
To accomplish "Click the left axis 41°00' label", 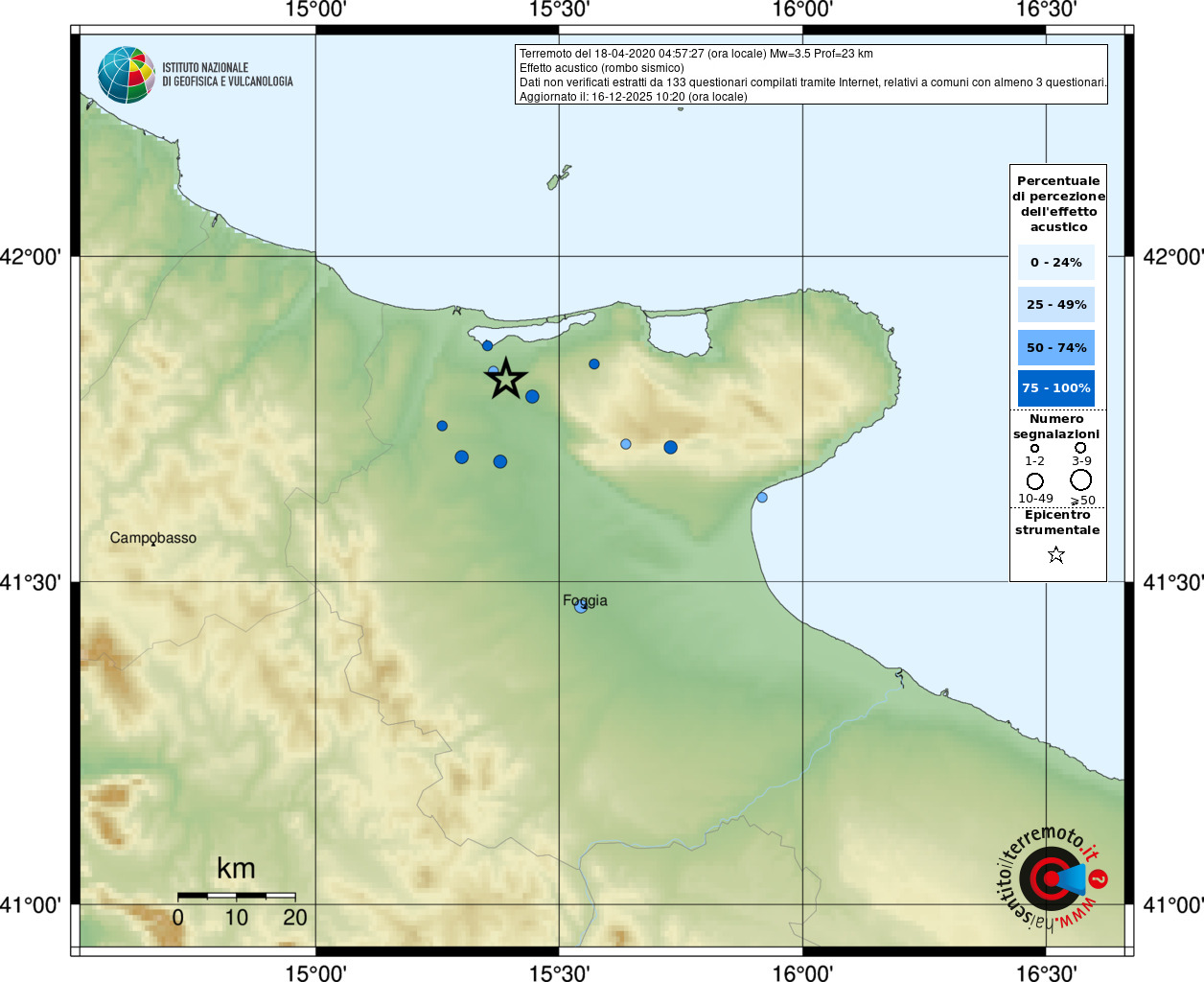I will [x=31, y=904].
